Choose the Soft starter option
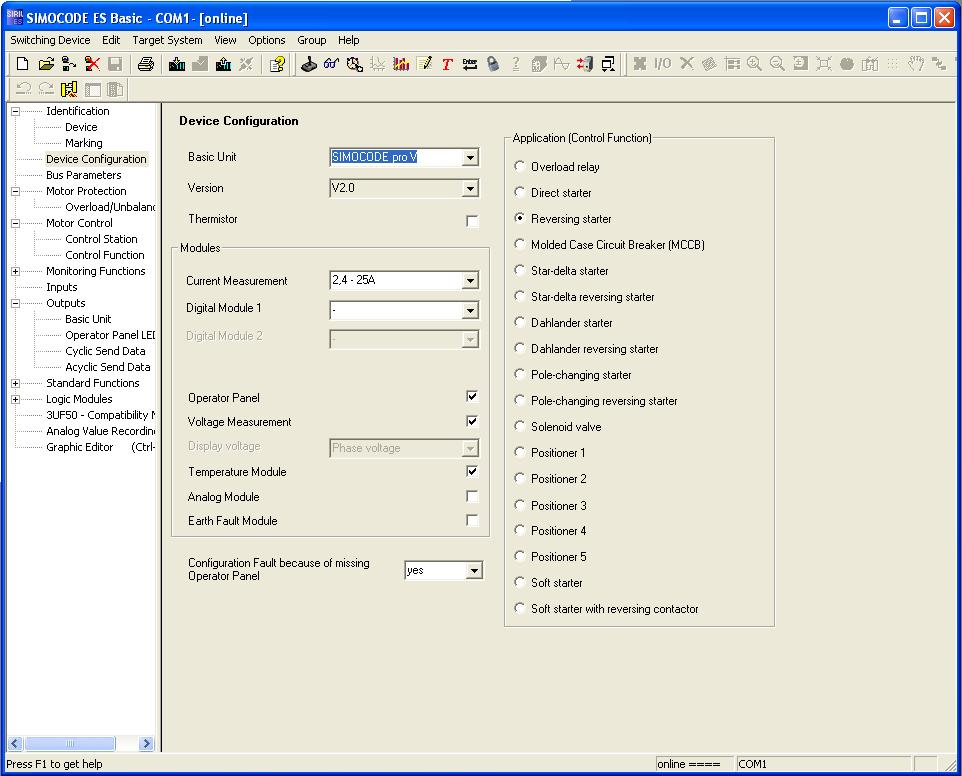Image resolution: width=962 pixels, height=776 pixels. coord(520,582)
